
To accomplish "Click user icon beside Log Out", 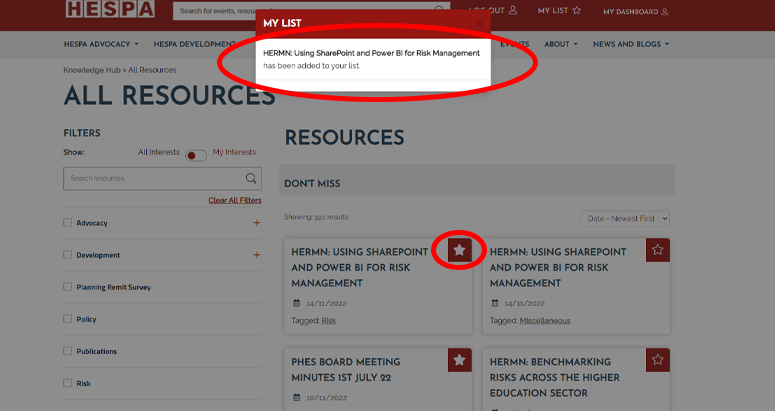I will point(513,10).
